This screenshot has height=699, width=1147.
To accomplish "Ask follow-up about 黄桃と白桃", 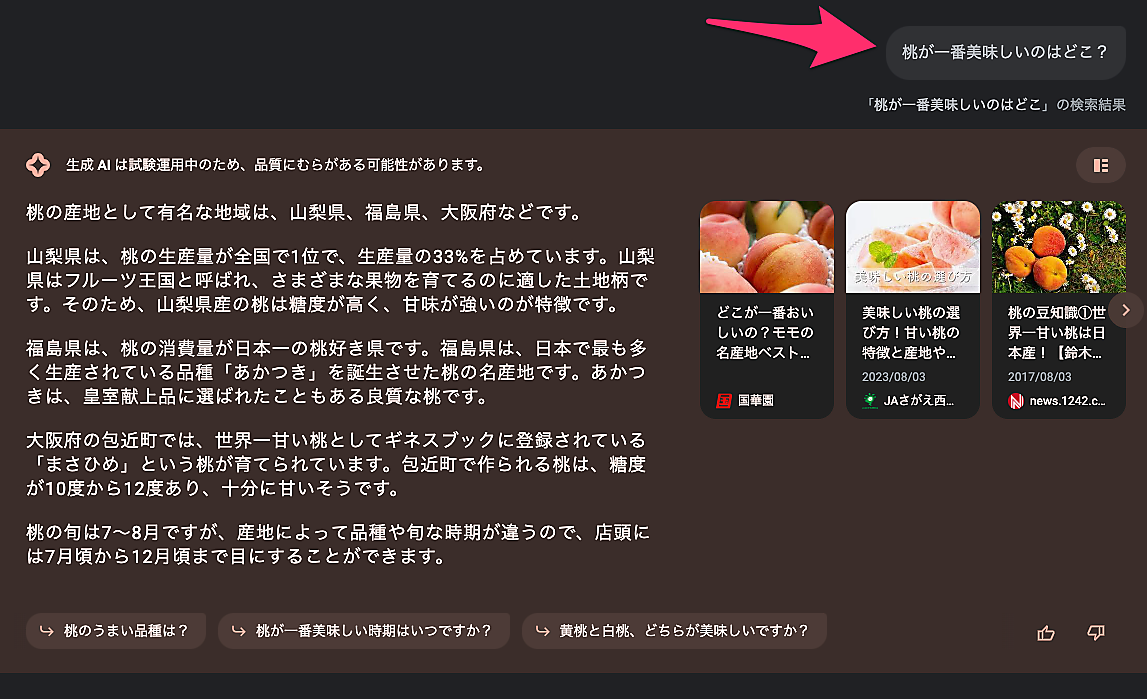I will point(674,631).
